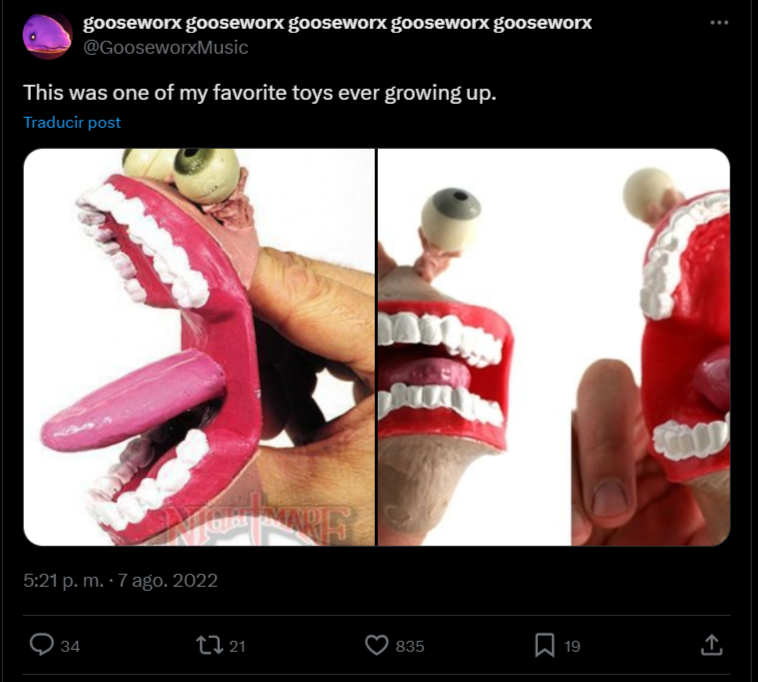Click the reply count 34
The height and width of the screenshot is (682, 758).
click(x=70, y=646)
